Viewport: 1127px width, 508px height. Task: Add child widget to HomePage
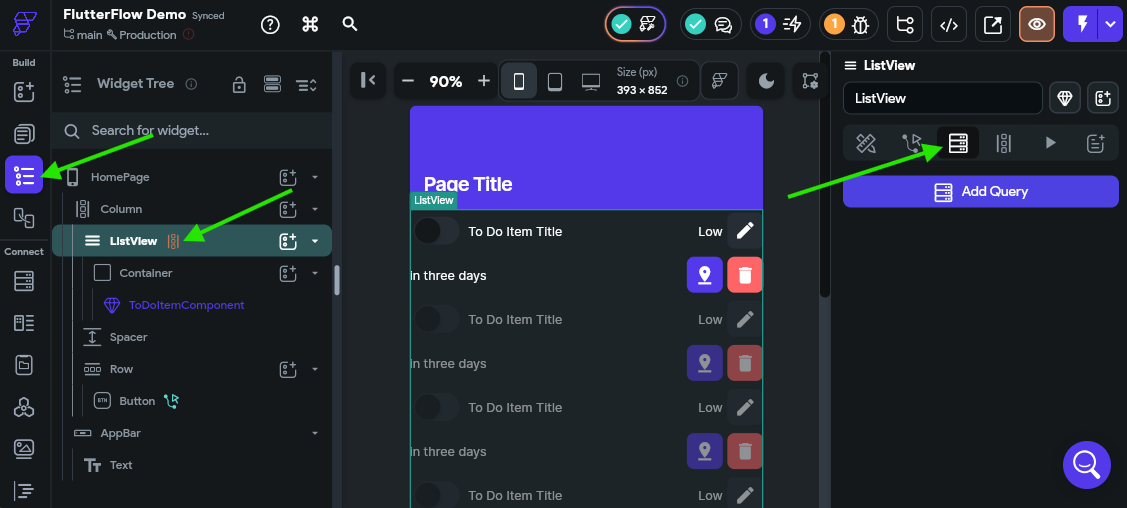[x=288, y=177]
